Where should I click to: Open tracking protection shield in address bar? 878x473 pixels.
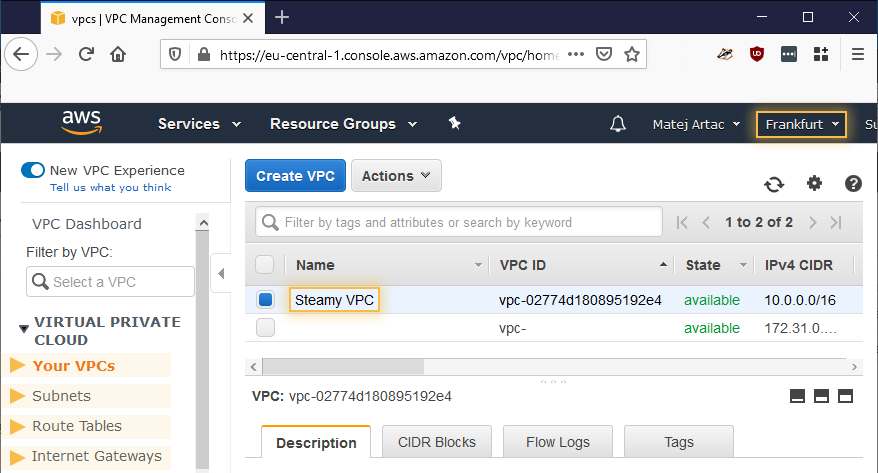tap(175, 54)
